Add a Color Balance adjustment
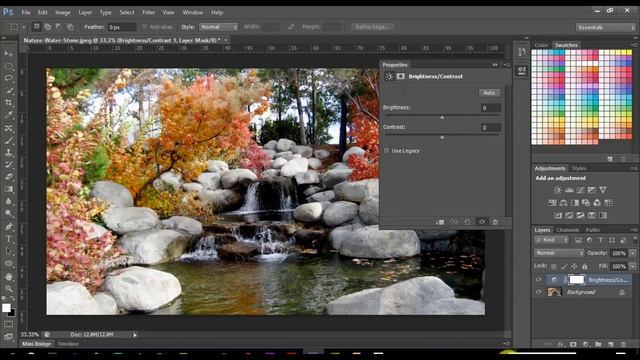 [564, 202]
